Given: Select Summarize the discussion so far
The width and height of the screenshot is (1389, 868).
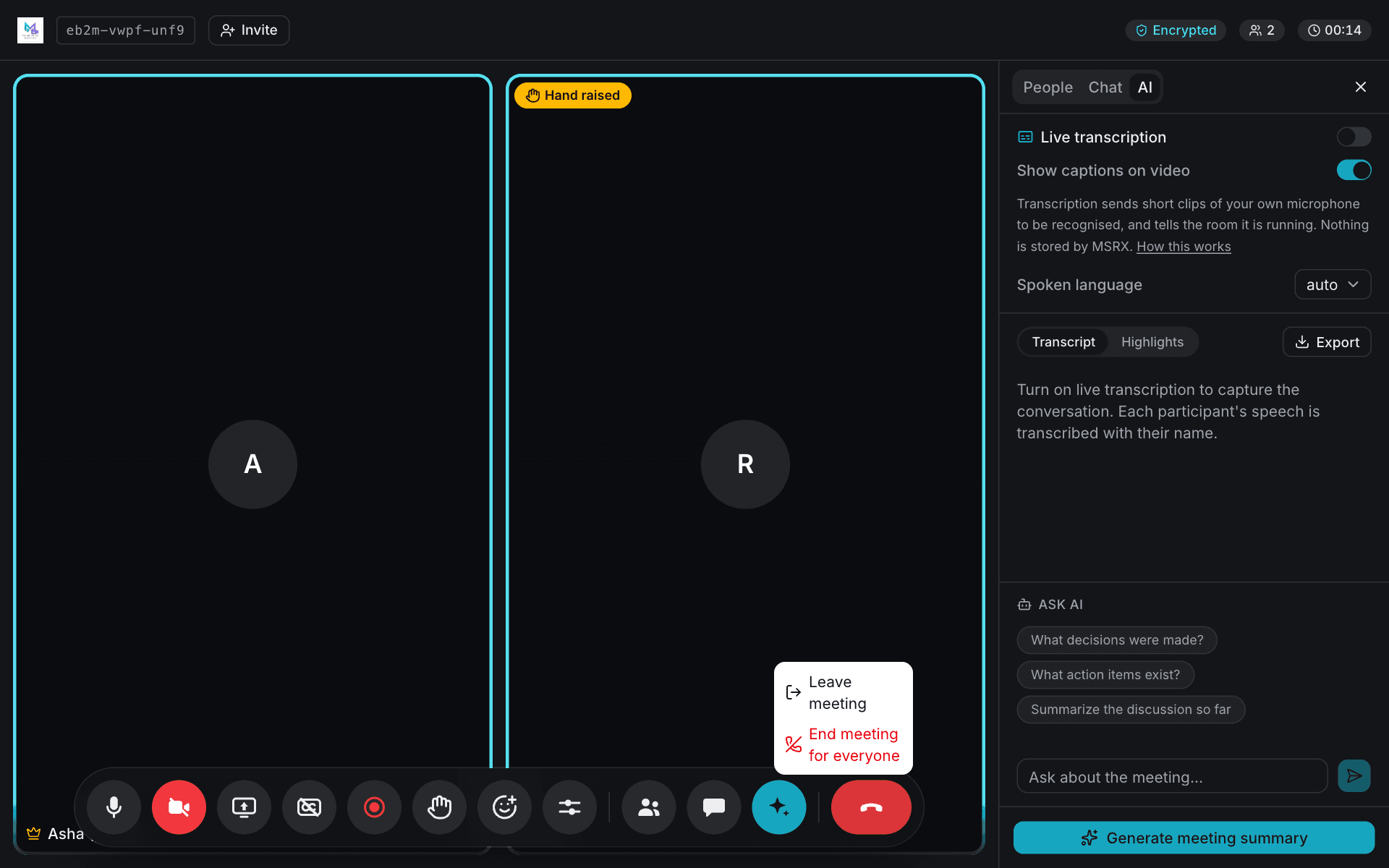Looking at the screenshot, I should click(1131, 710).
